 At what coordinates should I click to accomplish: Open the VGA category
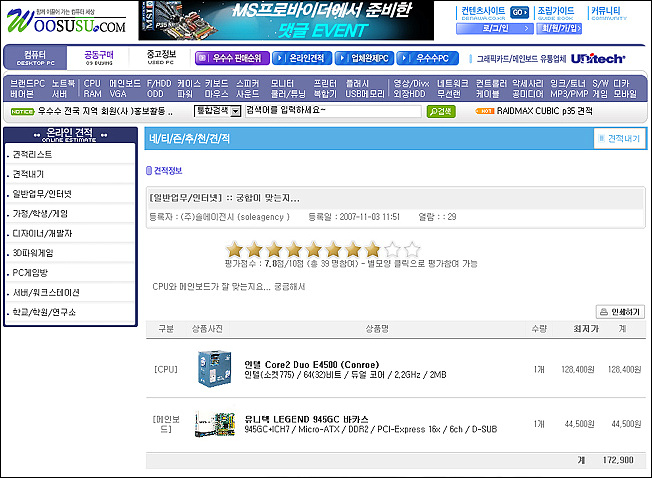(118, 94)
